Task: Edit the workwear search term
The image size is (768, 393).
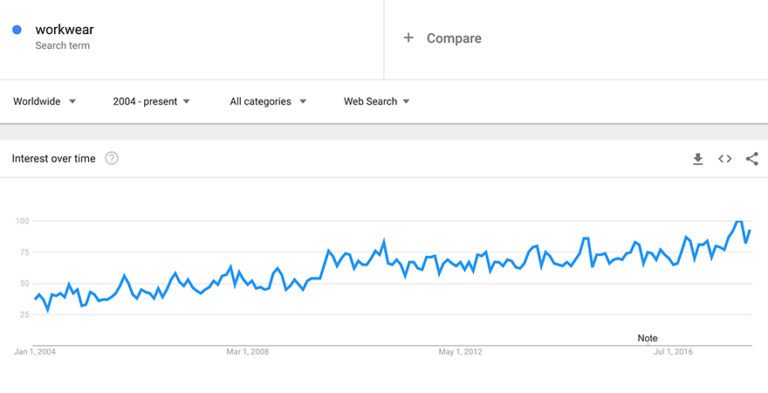Action: (64, 29)
